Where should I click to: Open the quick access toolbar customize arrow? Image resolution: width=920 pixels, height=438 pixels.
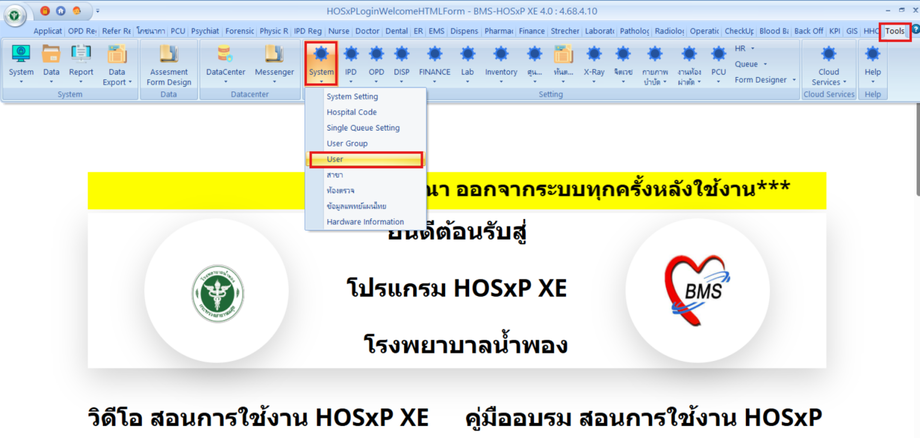pyautogui.click(x=97, y=11)
